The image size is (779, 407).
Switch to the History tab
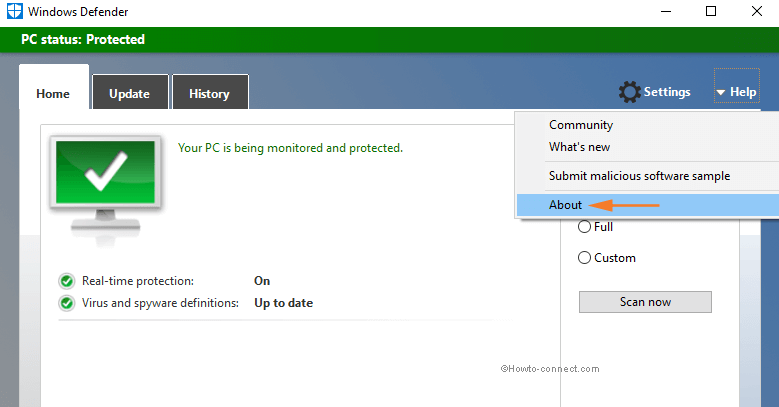(x=210, y=92)
